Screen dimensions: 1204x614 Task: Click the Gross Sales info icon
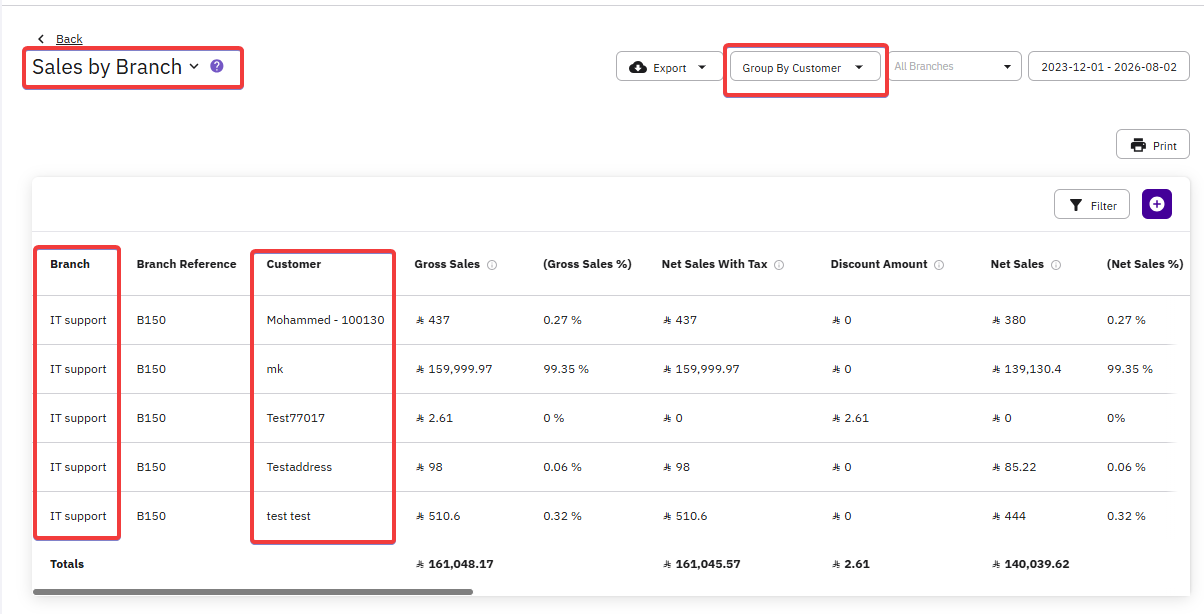coord(492,265)
